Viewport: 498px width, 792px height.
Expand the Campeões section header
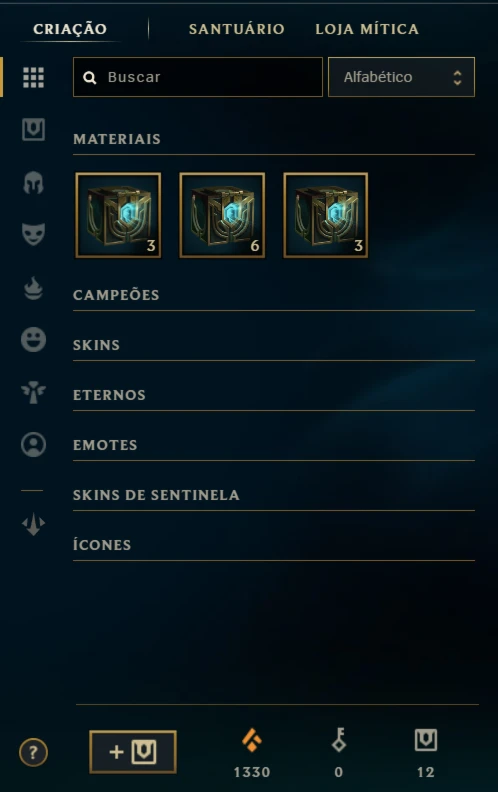pos(274,295)
